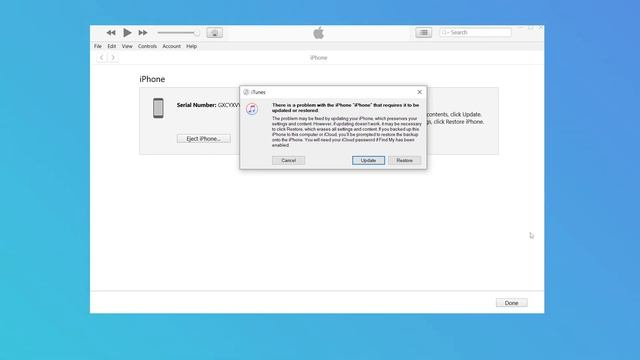Click the play button in iTunes

(x=127, y=32)
